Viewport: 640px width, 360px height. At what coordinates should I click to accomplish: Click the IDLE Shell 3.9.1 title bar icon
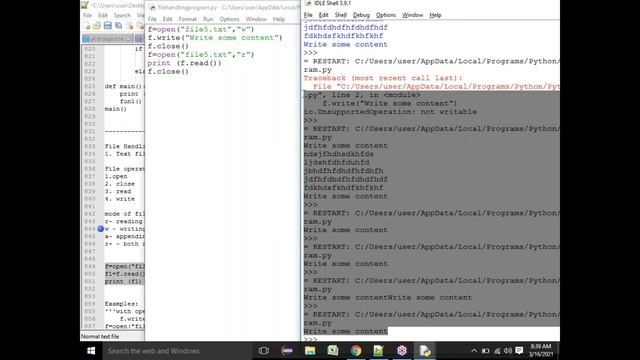point(308,3)
